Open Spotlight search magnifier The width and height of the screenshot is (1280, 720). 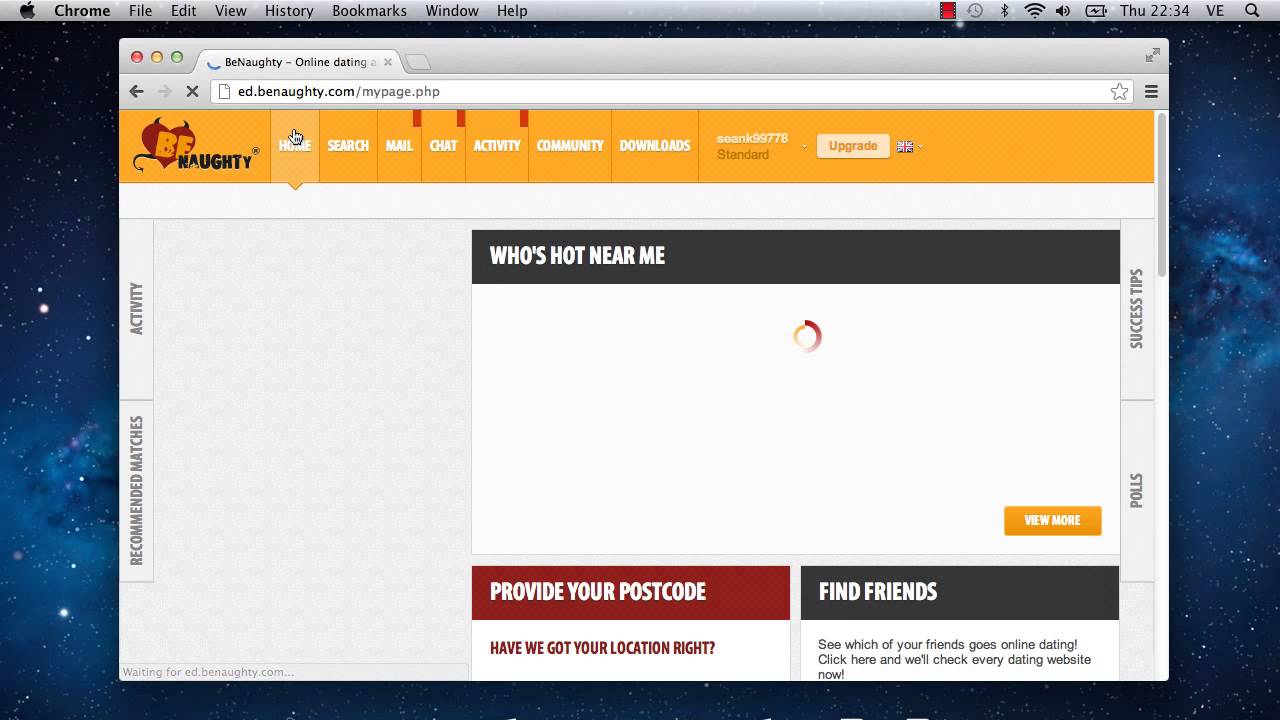(1252, 10)
